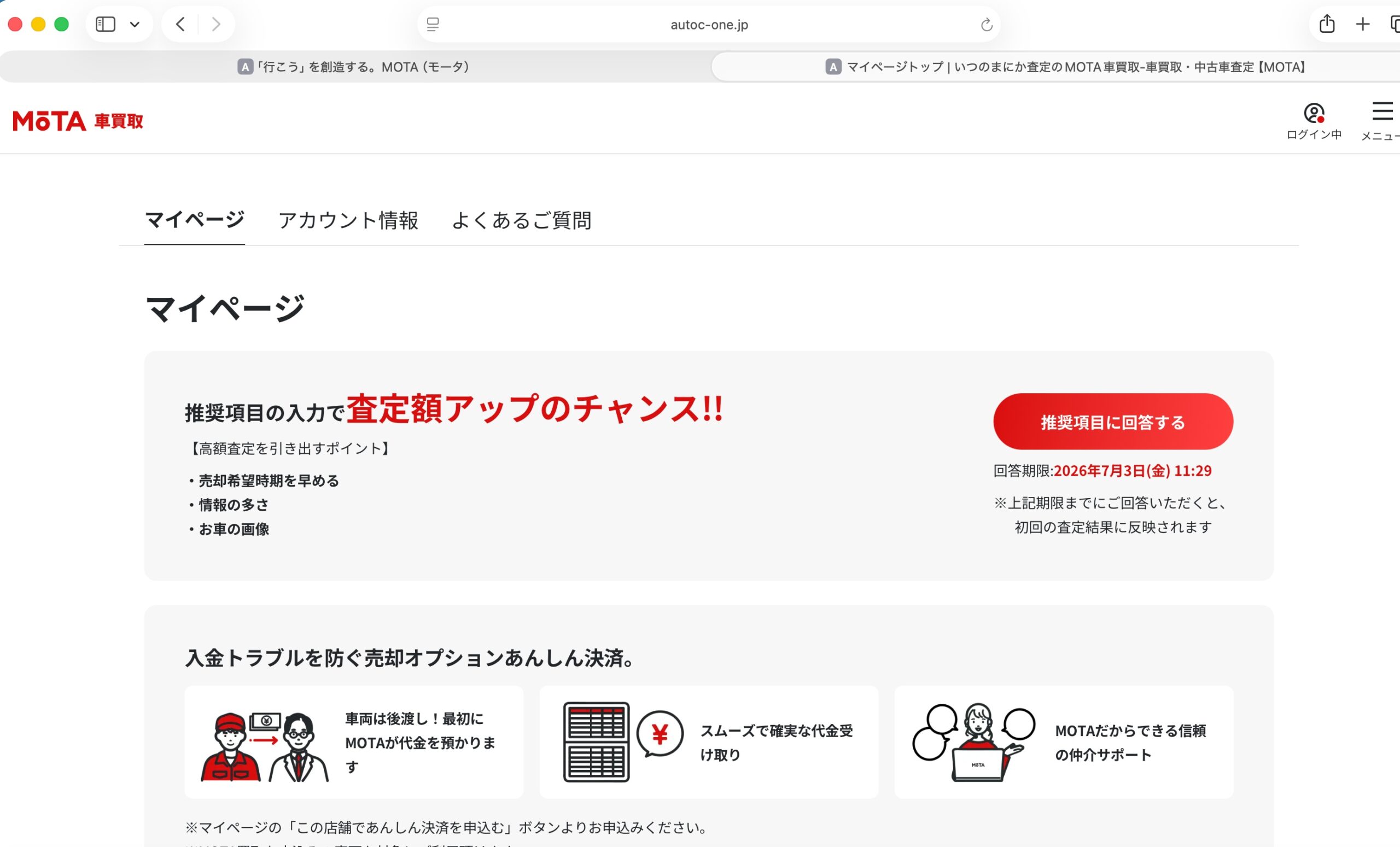The height and width of the screenshot is (847, 1400).
Task: Click the MOTAだからできる信頼の仲介サポート card text
Action: [x=1131, y=743]
